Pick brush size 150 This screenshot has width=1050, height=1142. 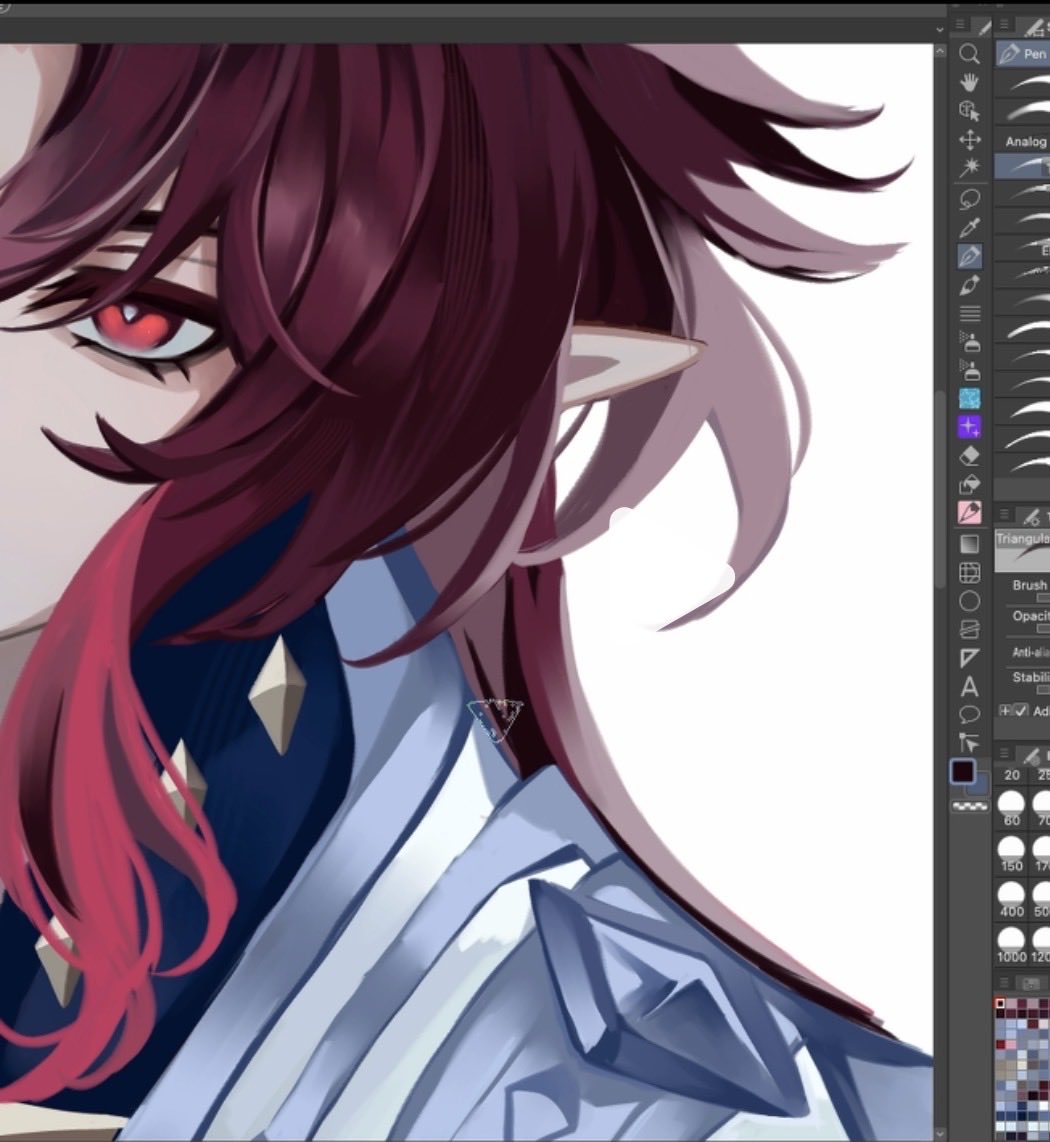(1011, 854)
